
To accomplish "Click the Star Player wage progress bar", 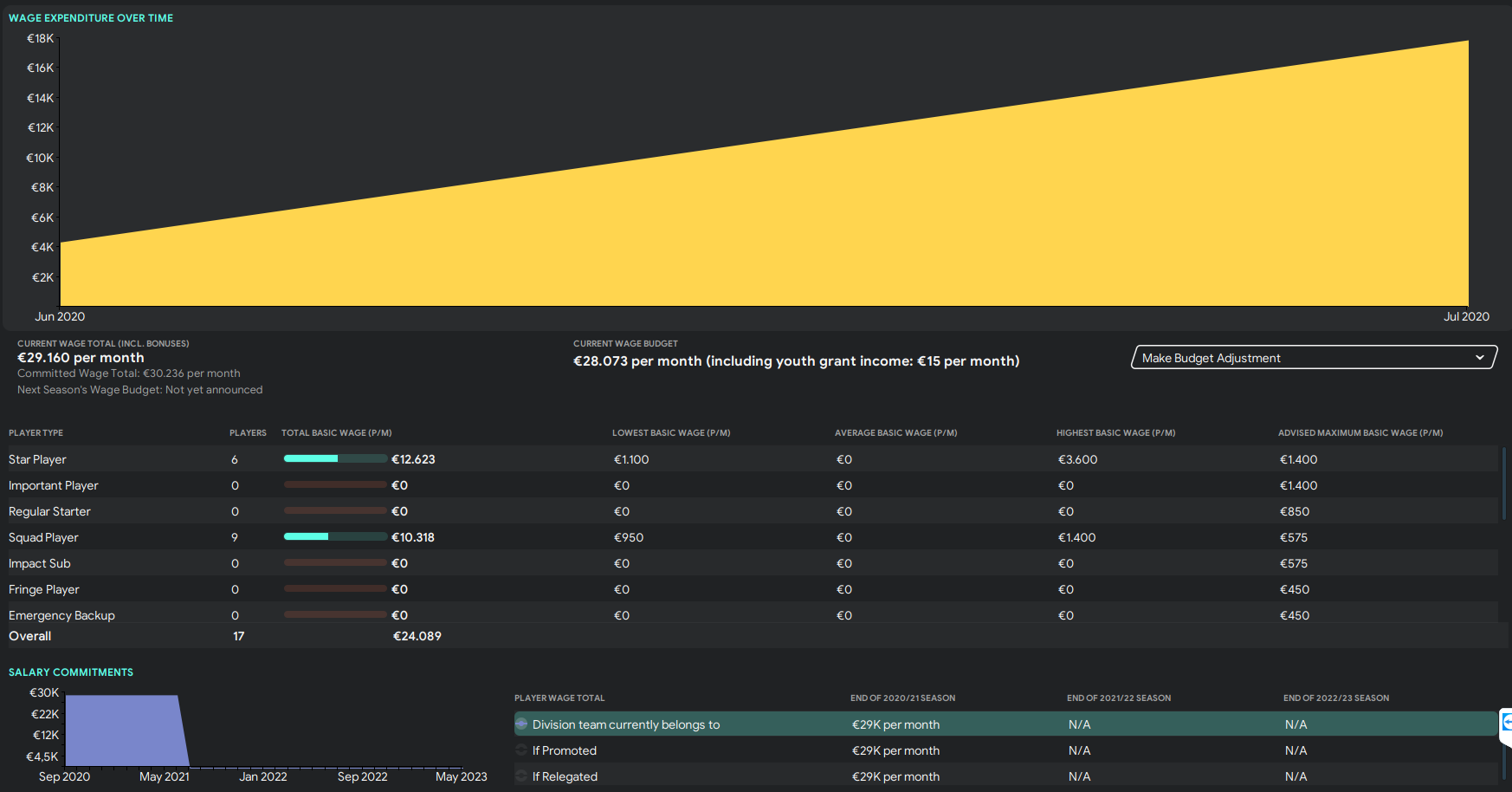I will click(335, 458).
